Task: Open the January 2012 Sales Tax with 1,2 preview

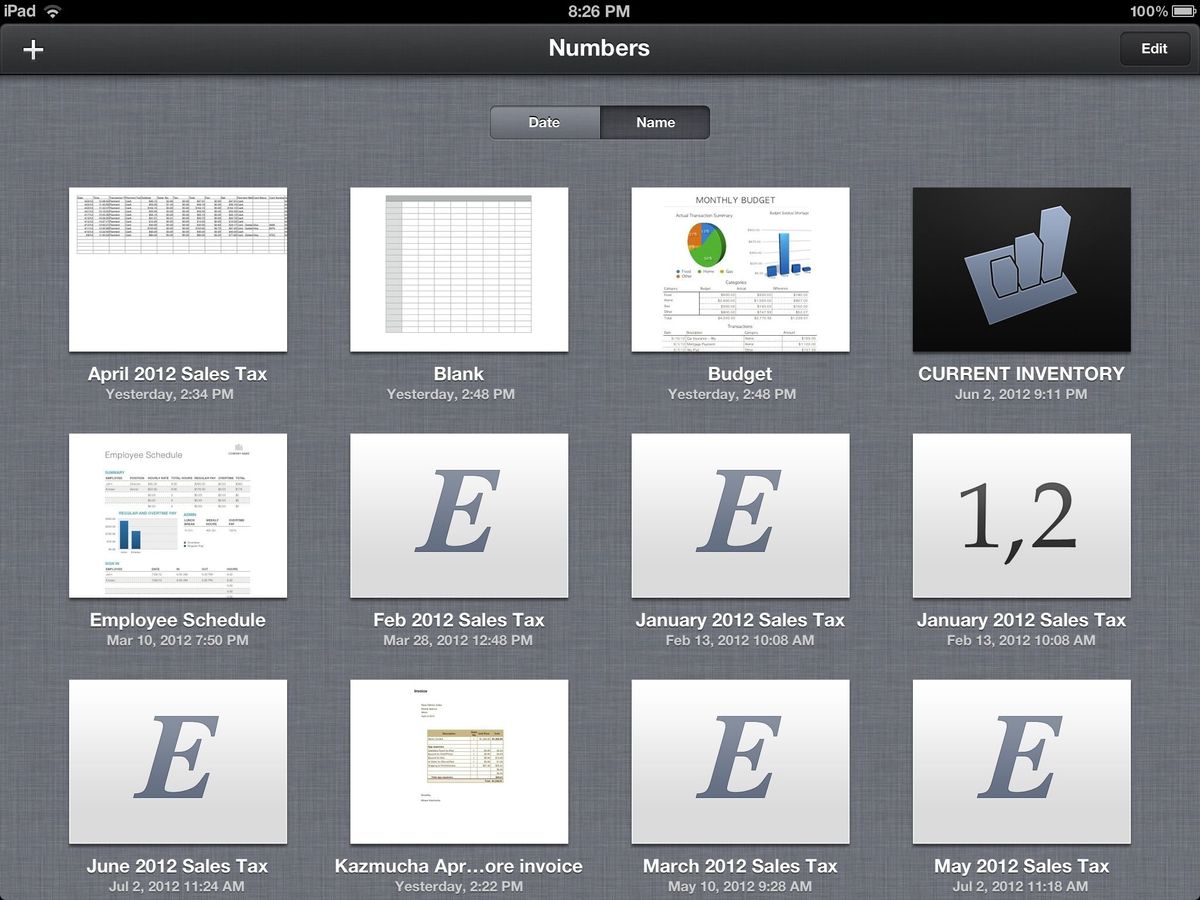Action: click(1021, 515)
